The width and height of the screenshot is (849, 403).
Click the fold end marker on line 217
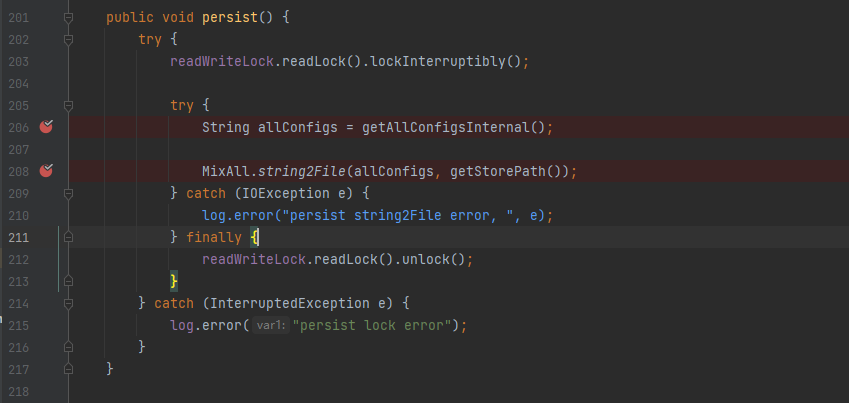click(x=68, y=369)
